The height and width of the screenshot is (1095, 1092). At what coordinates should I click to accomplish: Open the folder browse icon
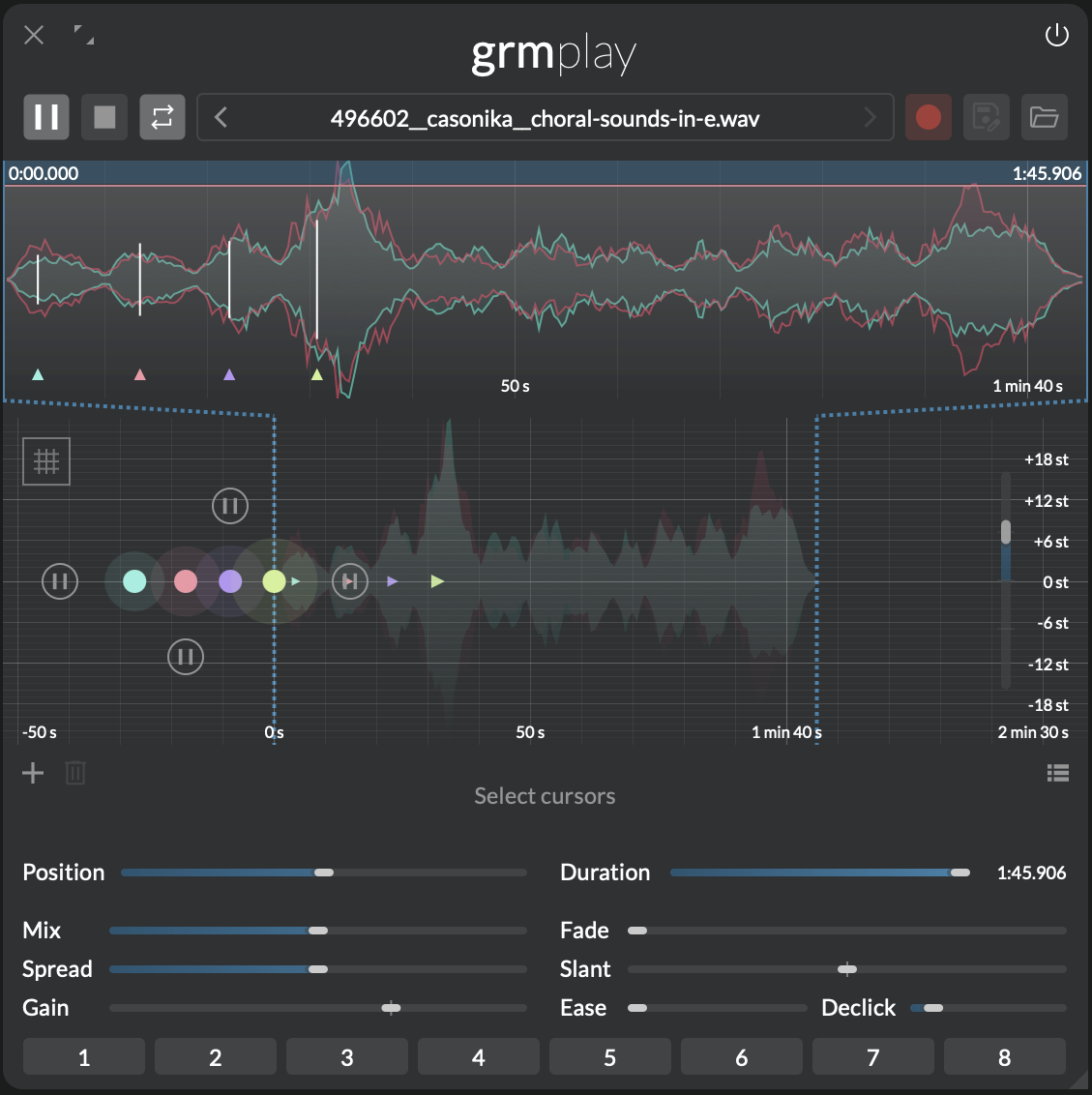(x=1044, y=118)
